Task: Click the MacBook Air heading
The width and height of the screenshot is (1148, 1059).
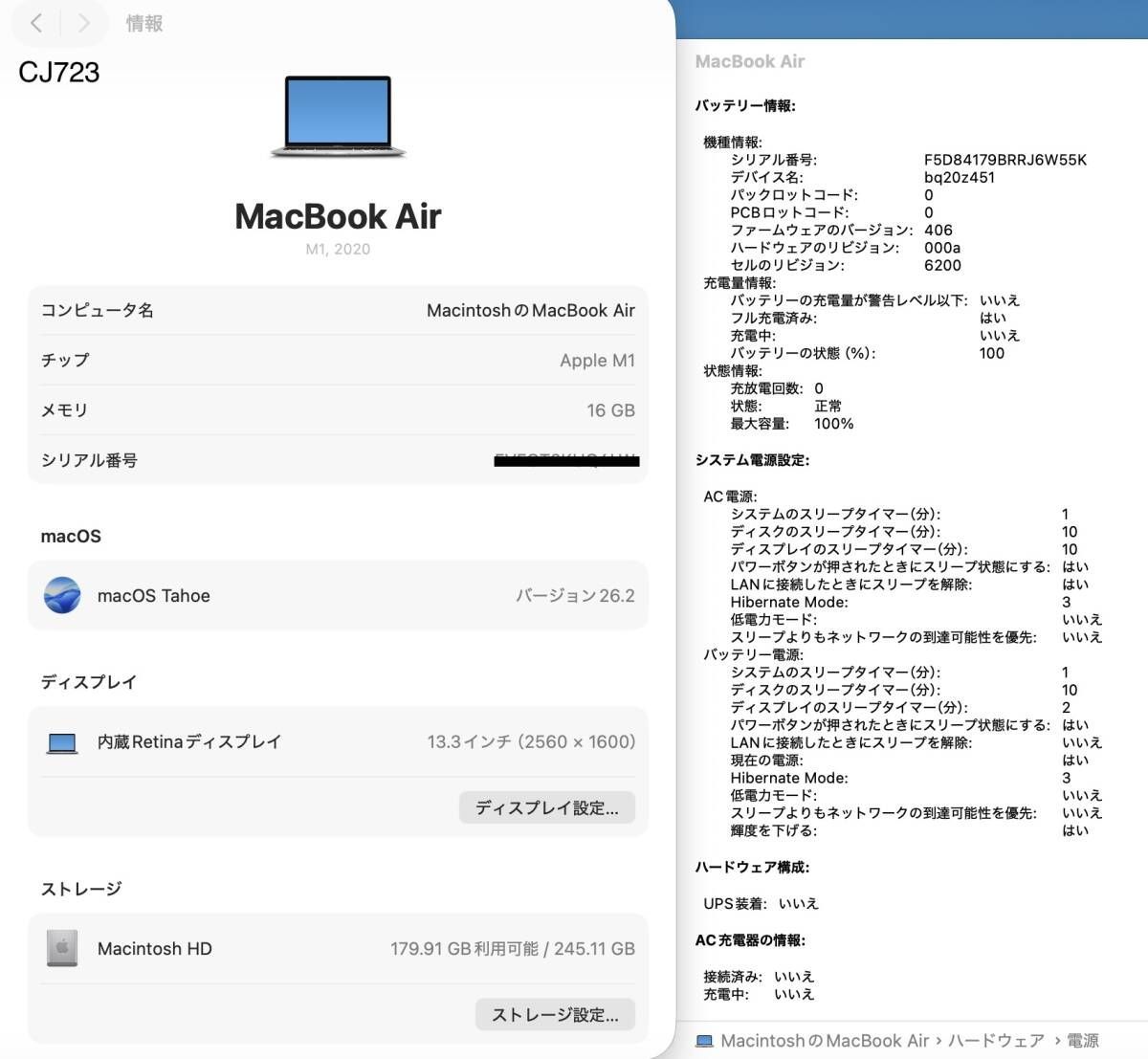Action: click(x=338, y=216)
